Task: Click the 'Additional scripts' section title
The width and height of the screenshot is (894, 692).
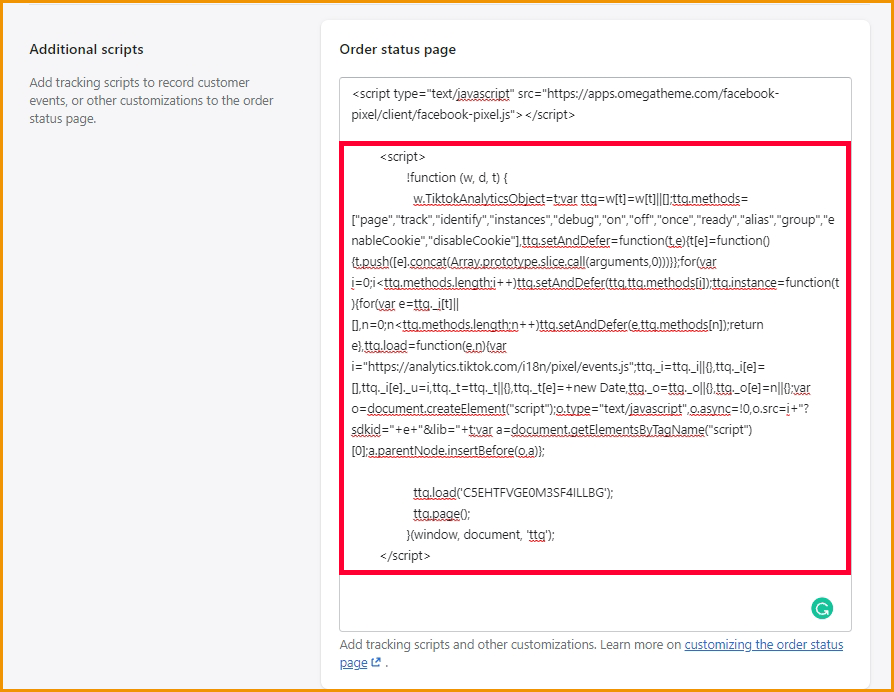Action: point(86,49)
